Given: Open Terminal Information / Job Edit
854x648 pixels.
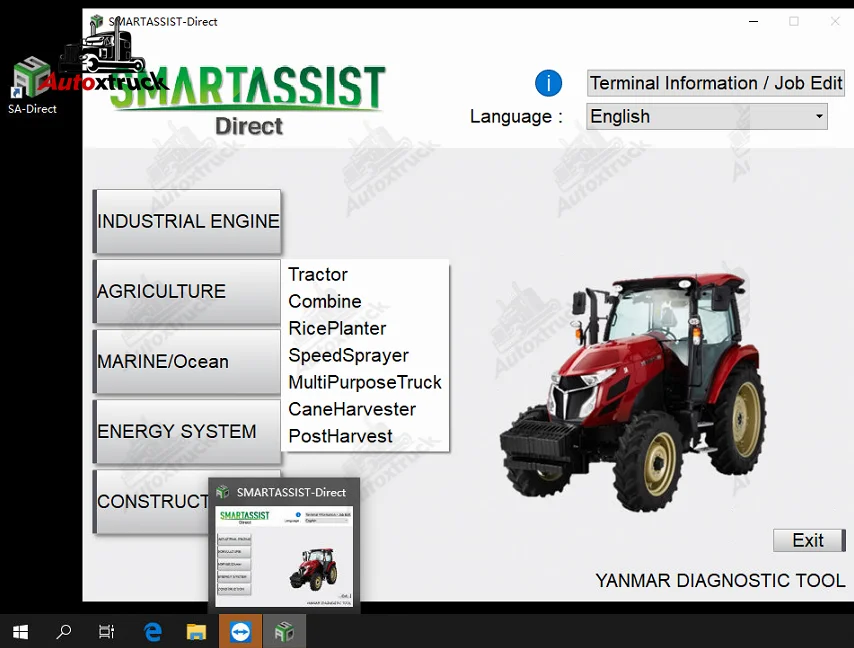Looking at the screenshot, I should (715, 83).
